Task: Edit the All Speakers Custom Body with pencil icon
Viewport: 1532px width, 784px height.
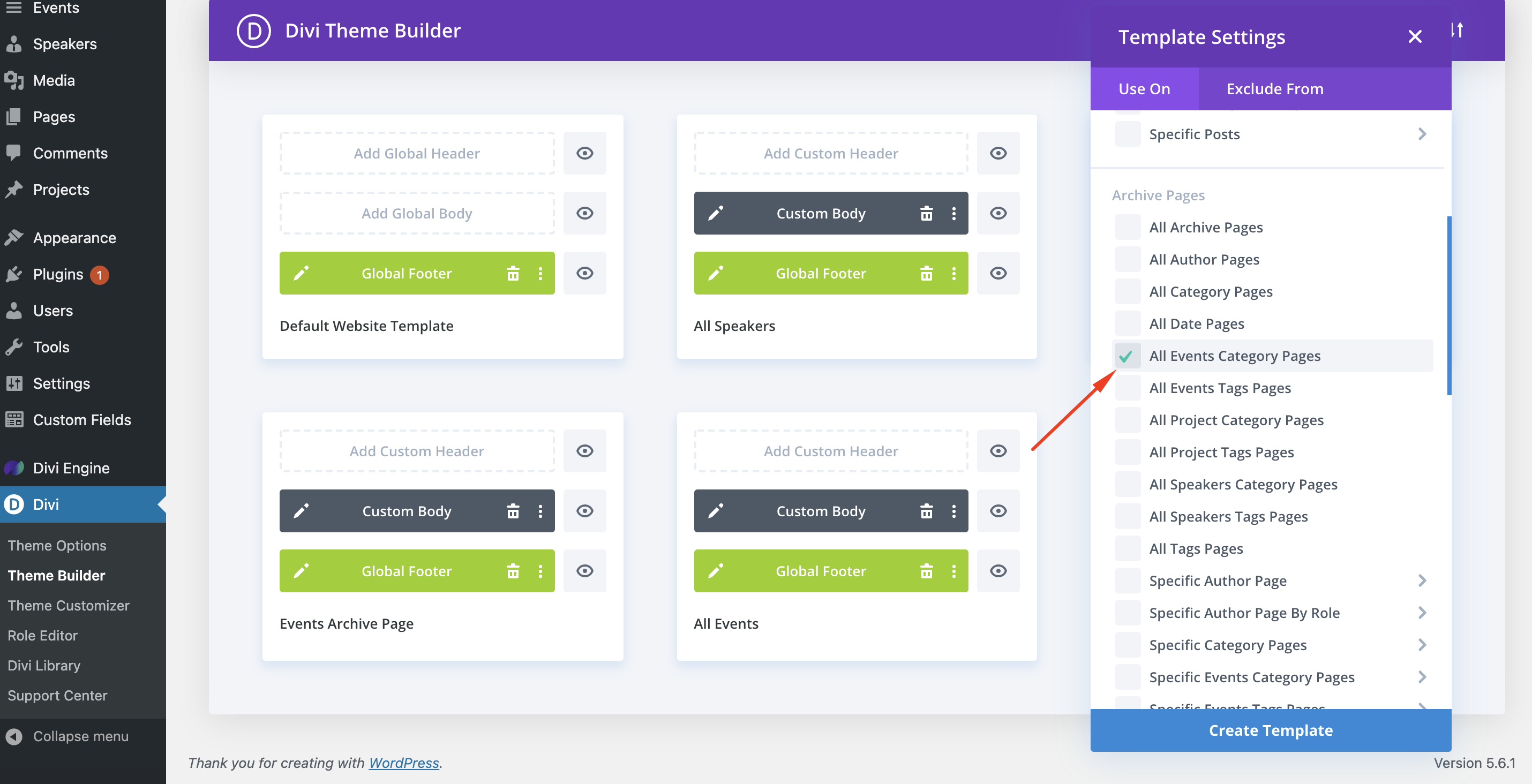Action: point(716,213)
